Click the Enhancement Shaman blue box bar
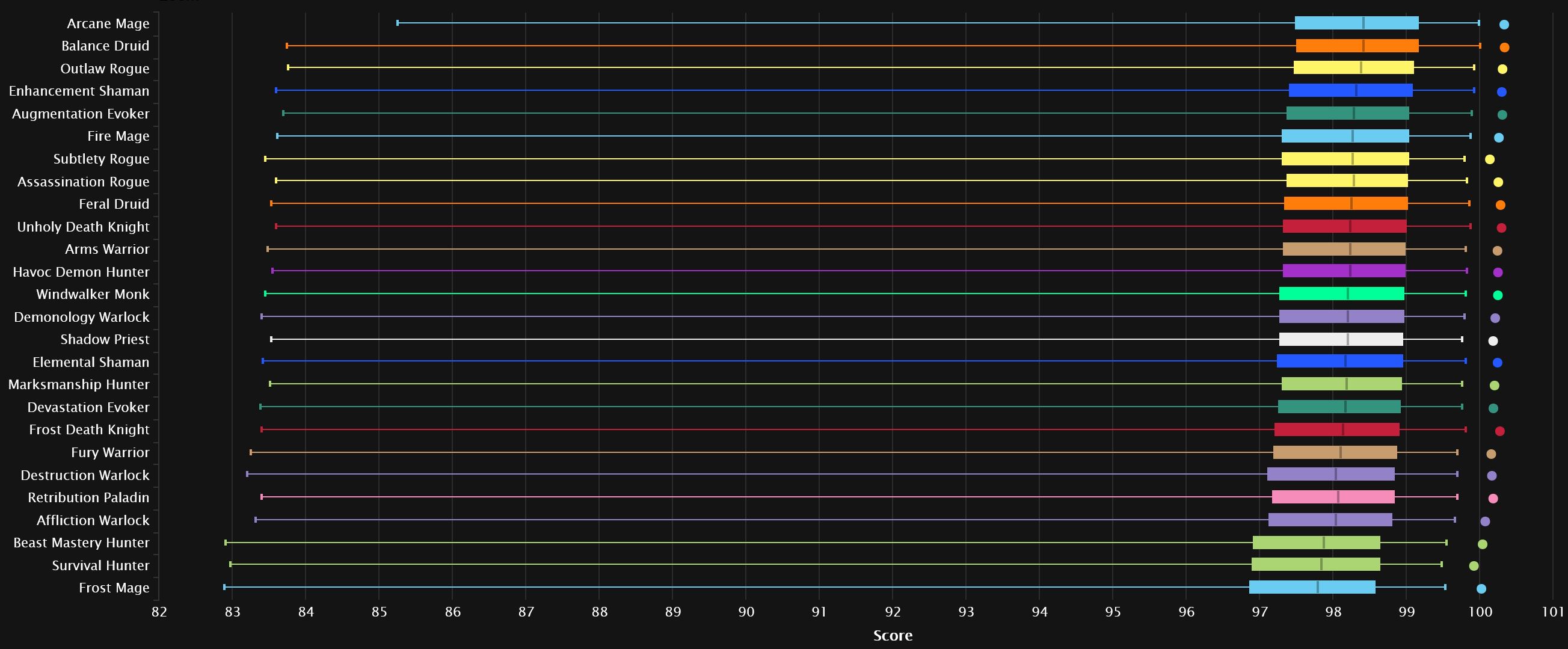This screenshot has height=649, width=1568. tap(1350, 90)
